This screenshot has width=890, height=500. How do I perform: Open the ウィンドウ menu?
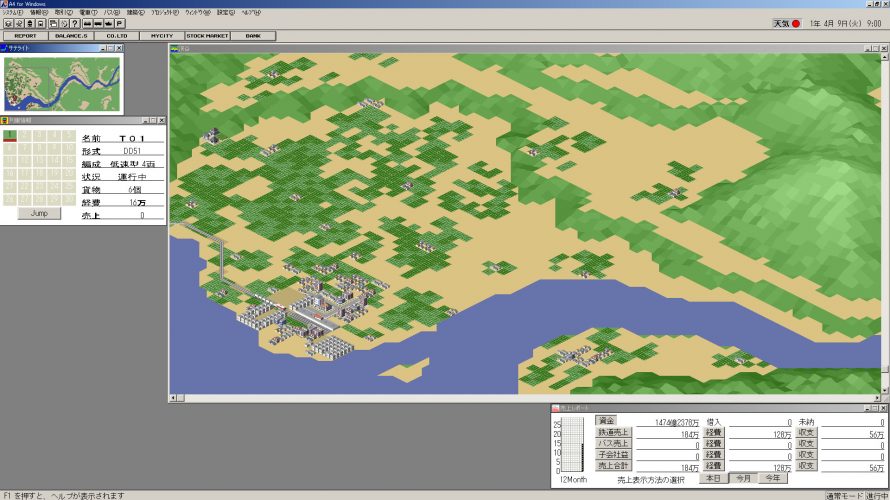pyautogui.click(x=198, y=12)
